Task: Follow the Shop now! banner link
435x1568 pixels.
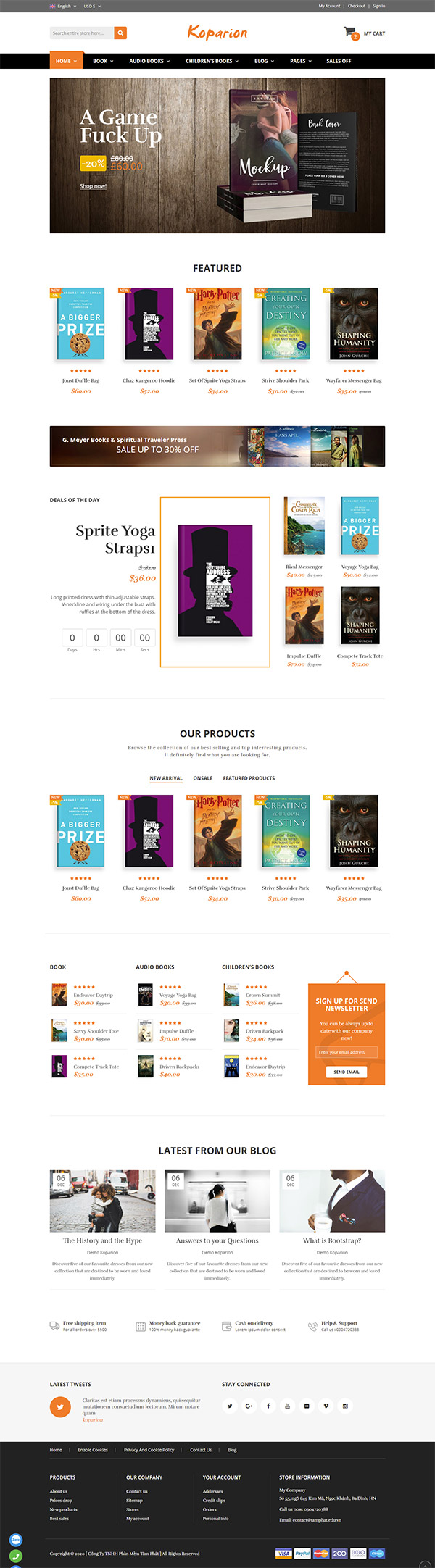Action: [93, 186]
